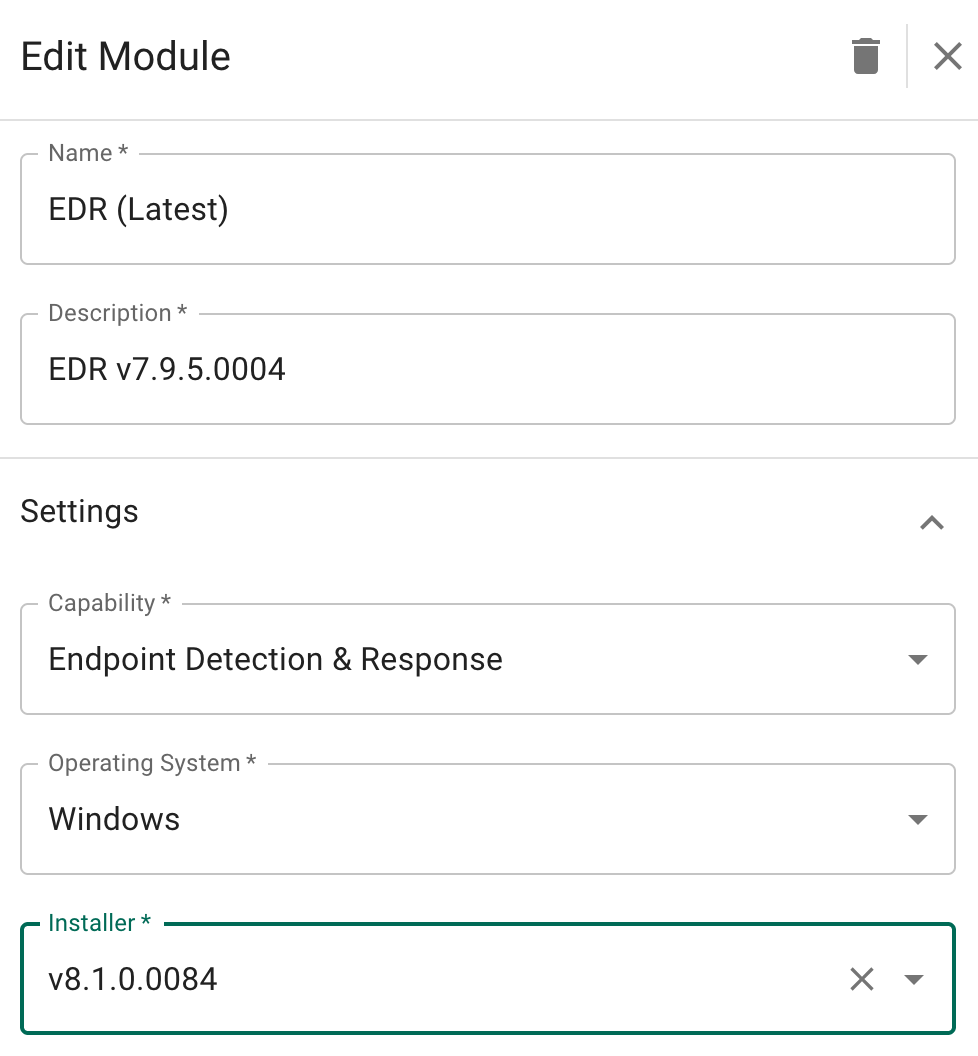Viewport: 978px width, 1056px height.
Task: Collapse the Settings section via the chevron
Action: (932, 523)
